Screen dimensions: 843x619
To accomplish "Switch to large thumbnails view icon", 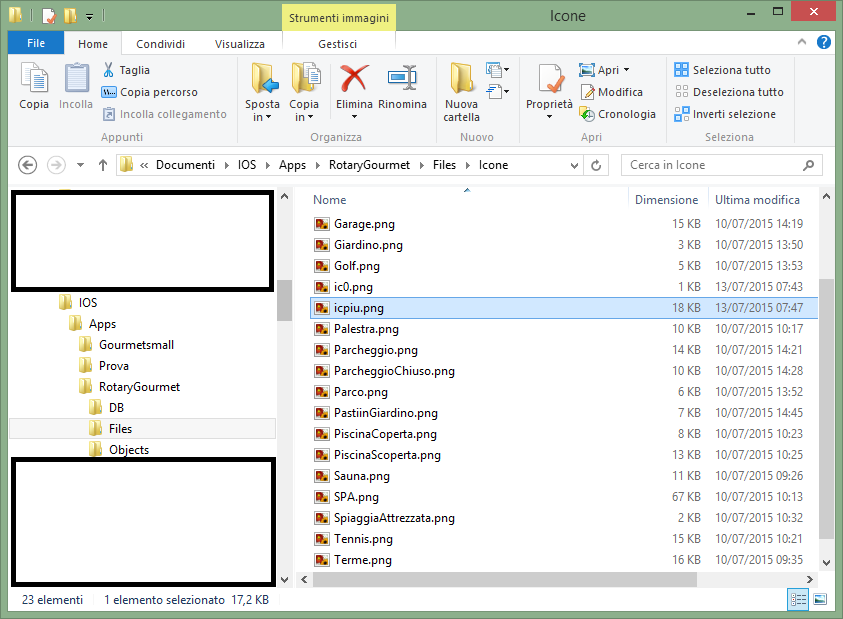I will pos(820,599).
